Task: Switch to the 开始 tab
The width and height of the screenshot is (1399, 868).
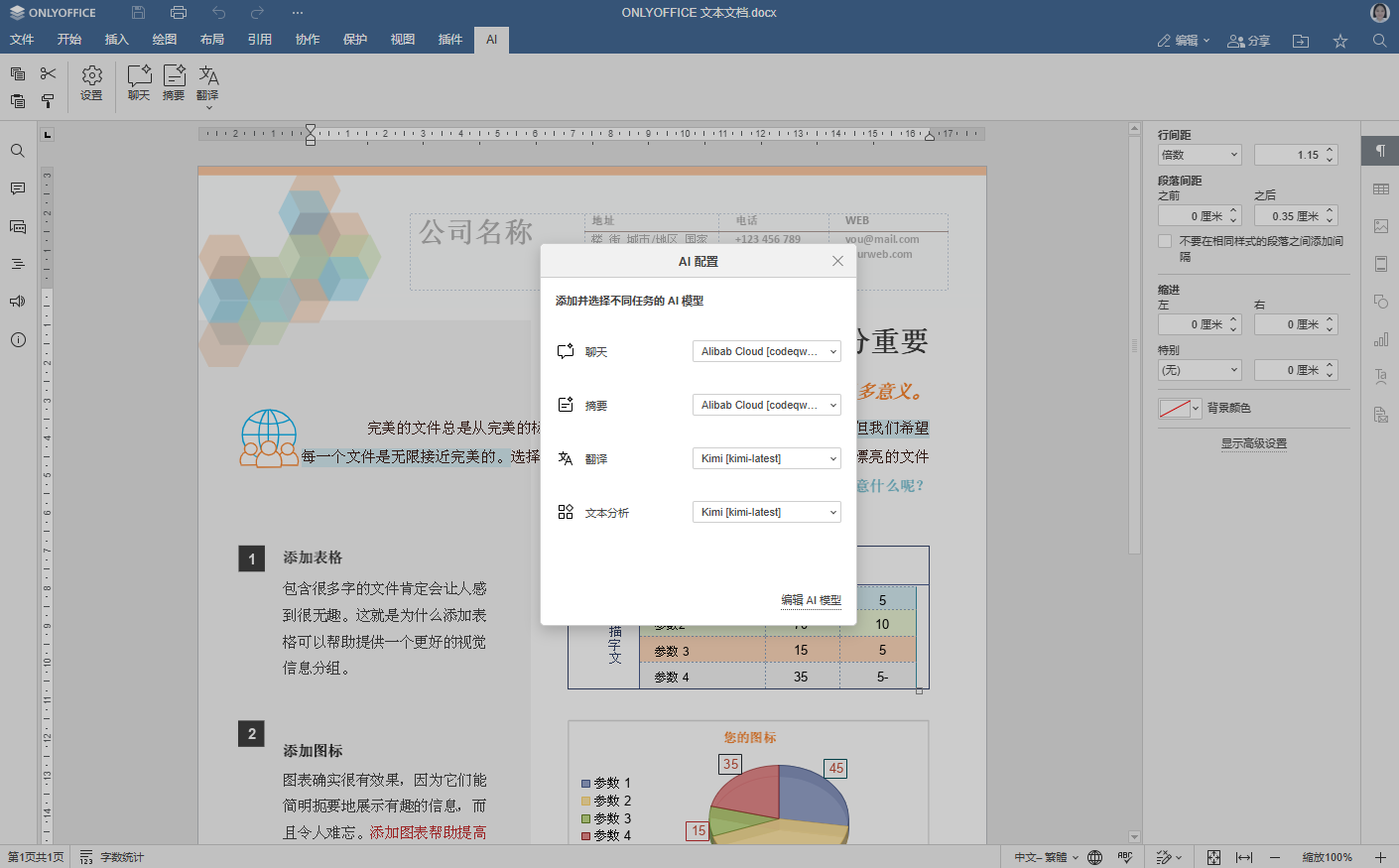Action: point(69,40)
